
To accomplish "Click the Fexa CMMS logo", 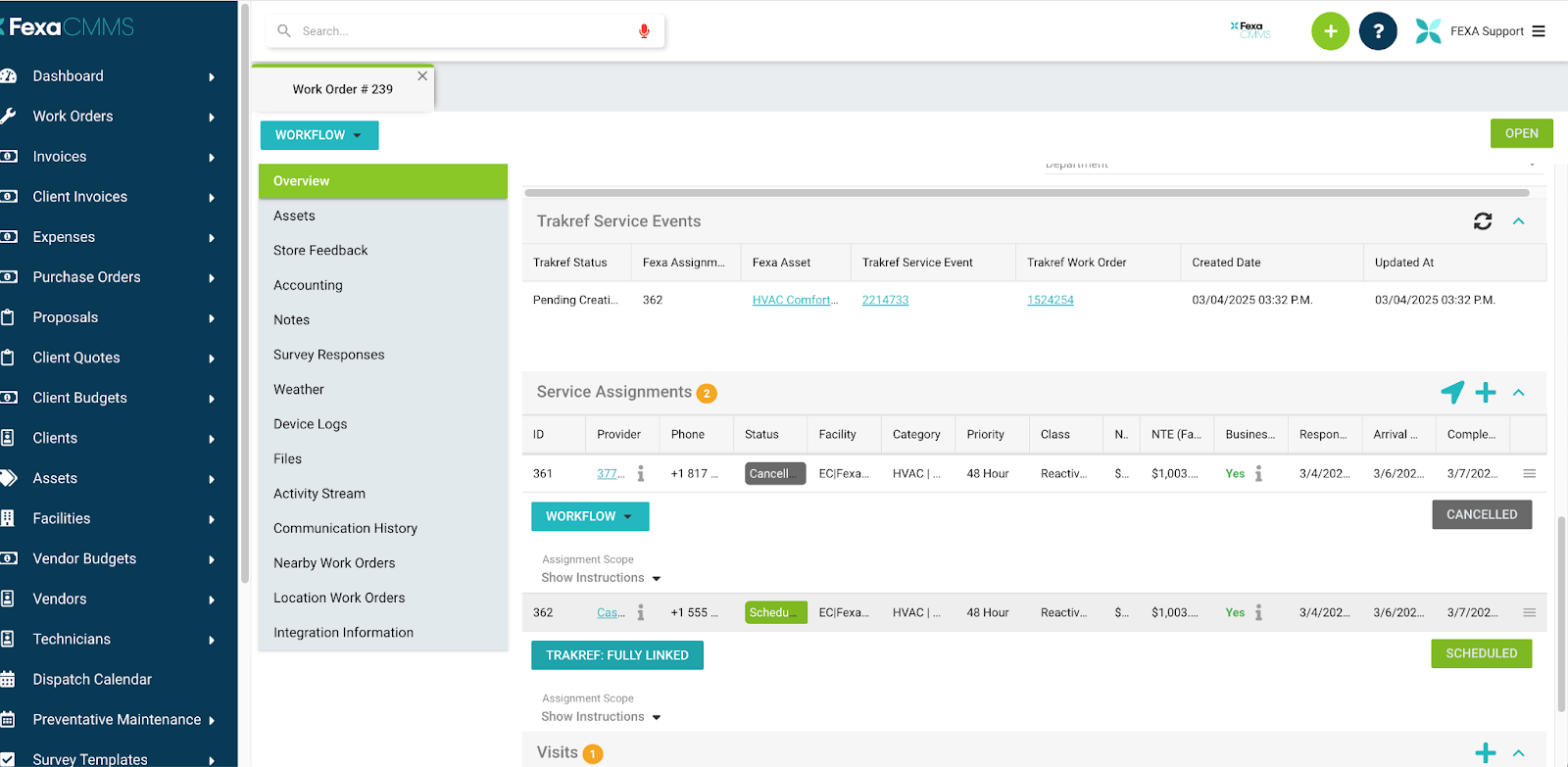I will [69, 27].
